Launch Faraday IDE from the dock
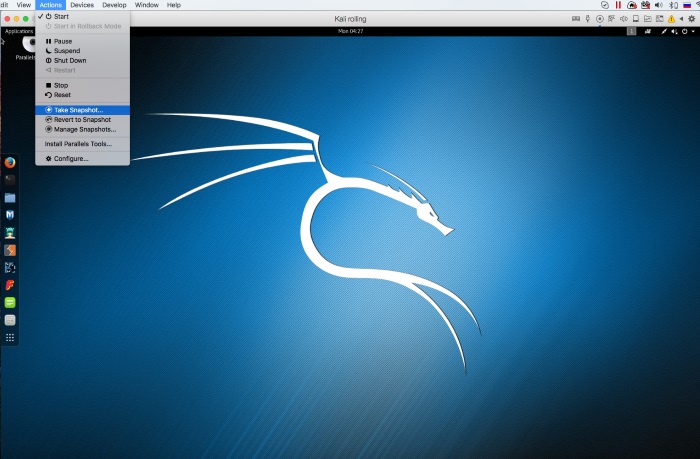This screenshot has width=700, height=459. pyautogui.click(x=10, y=285)
